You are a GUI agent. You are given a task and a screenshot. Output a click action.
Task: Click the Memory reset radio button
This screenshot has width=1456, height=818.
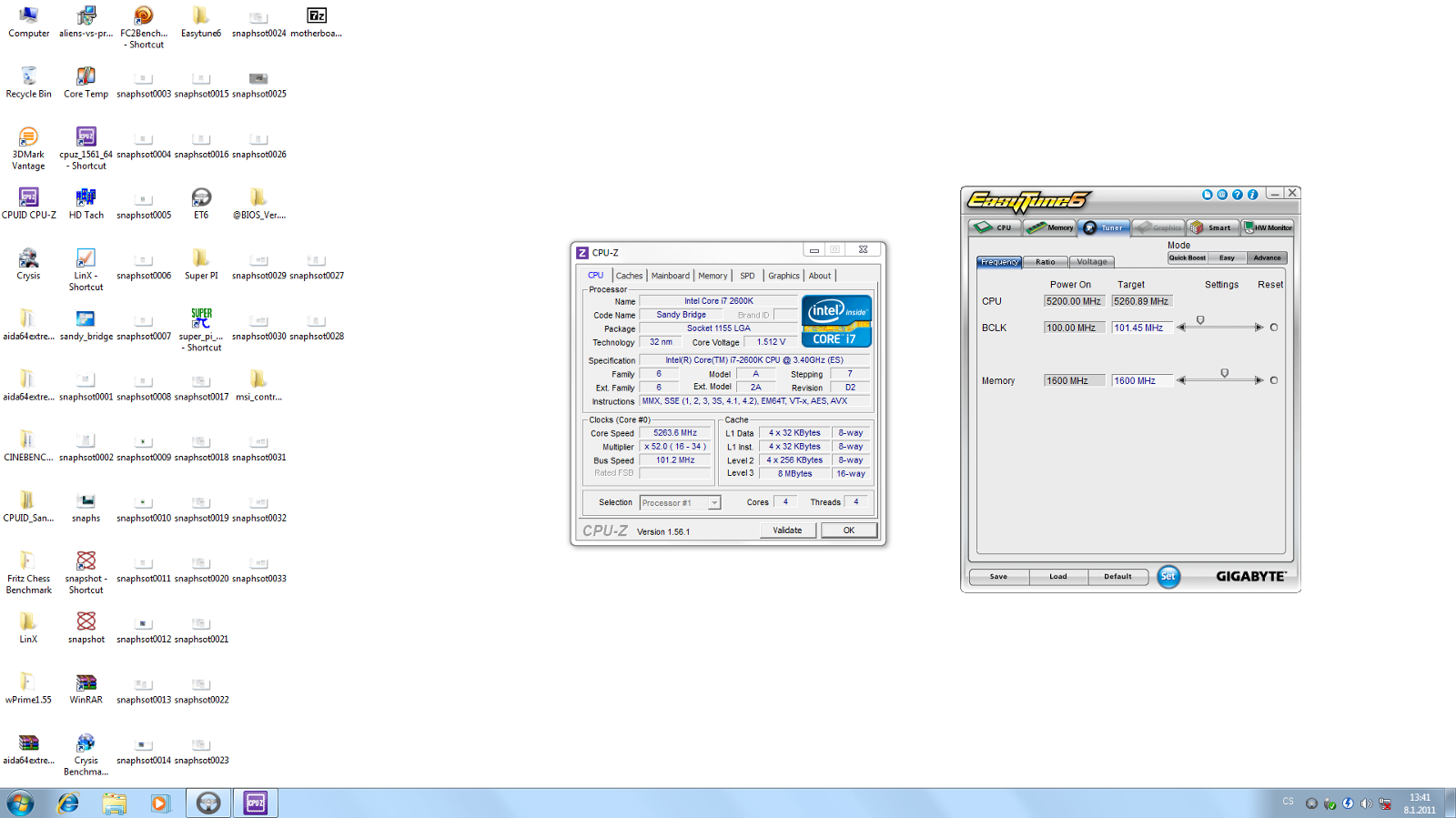1274,380
